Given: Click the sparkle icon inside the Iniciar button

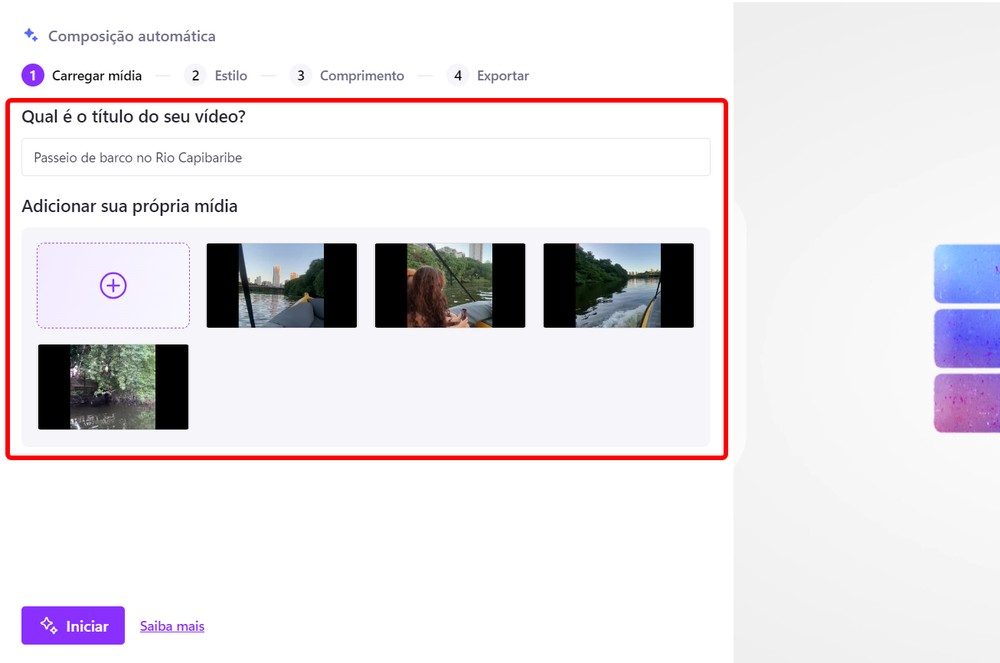Looking at the screenshot, I should pos(49,625).
